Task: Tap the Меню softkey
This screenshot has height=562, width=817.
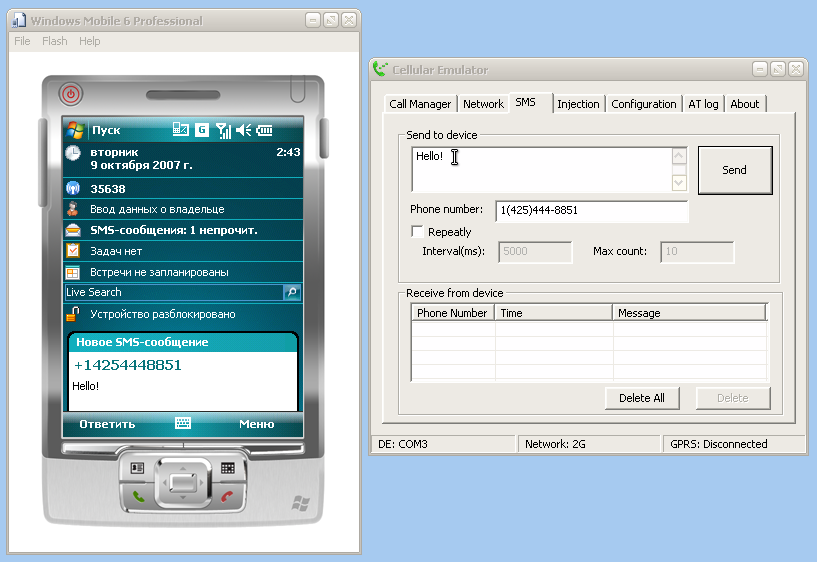Action: point(257,424)
